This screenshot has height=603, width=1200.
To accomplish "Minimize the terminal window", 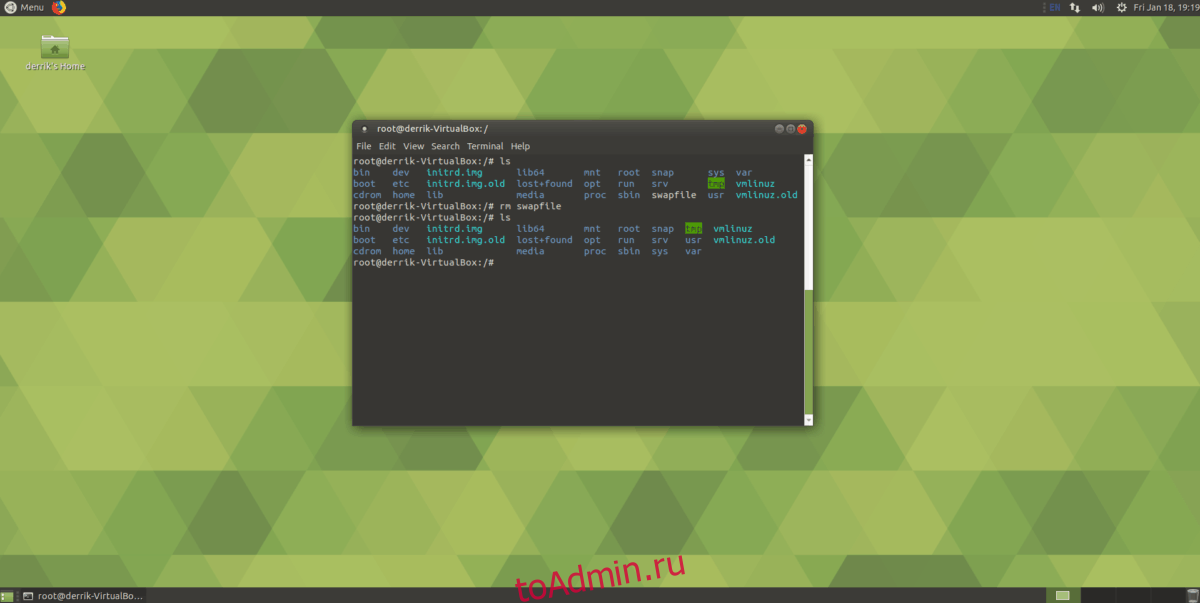I will [779, 129].
